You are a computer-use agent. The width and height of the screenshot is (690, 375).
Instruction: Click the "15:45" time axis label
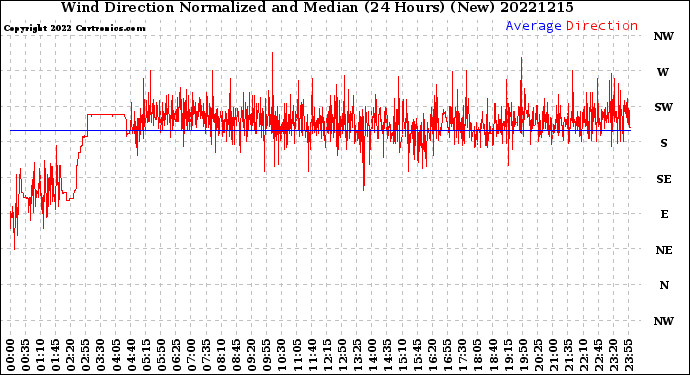[x=418, y=355]
